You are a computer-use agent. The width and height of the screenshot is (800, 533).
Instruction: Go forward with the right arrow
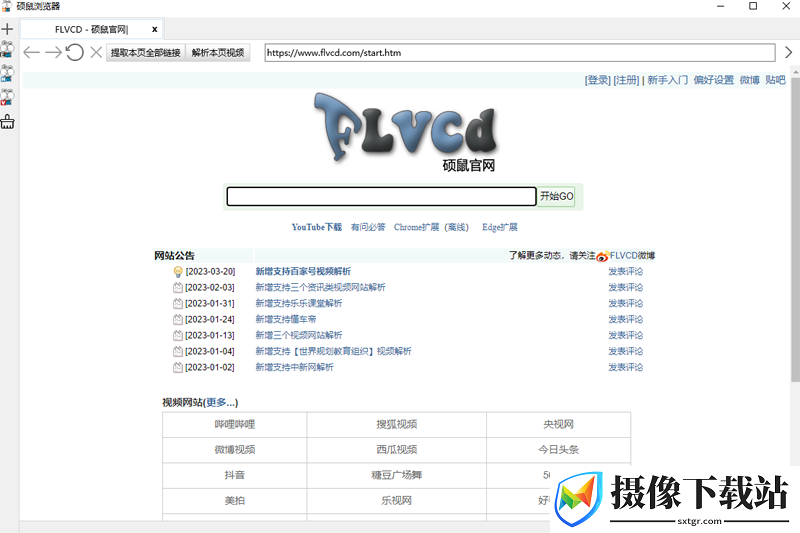(x=53, y=52)
